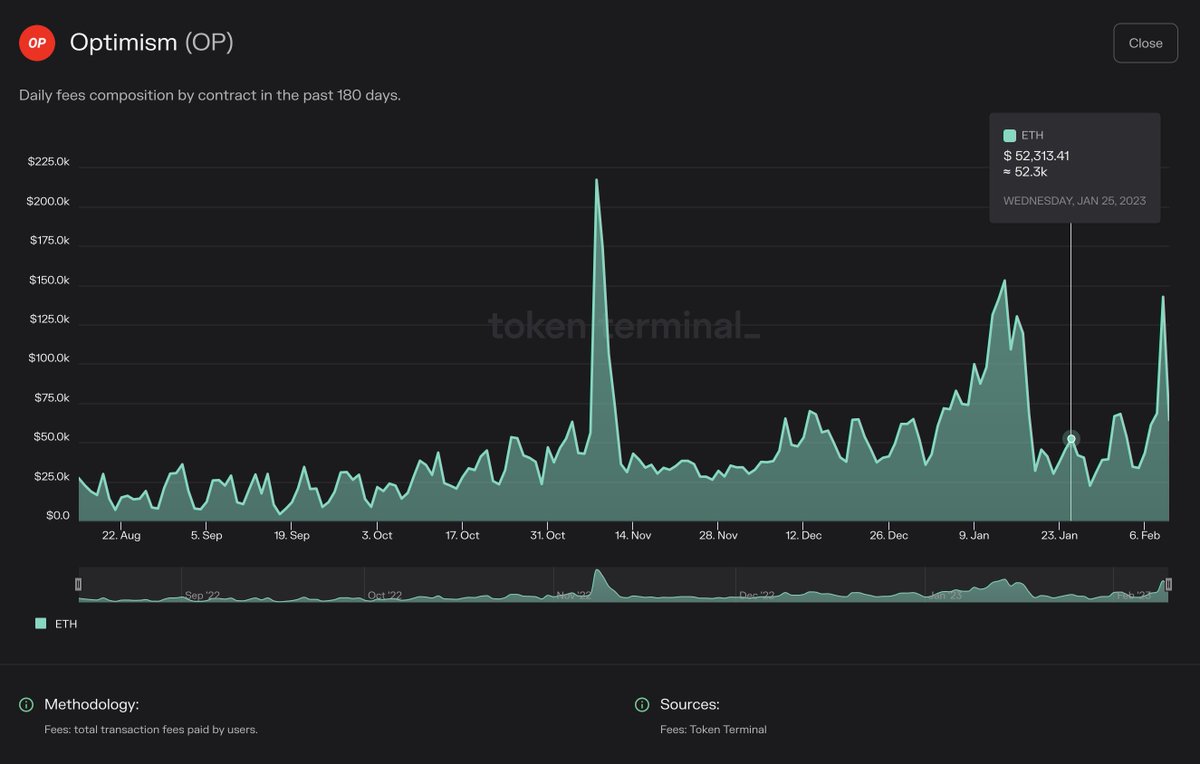Click the '22. Aug' x-axis label
Screen dimensions: 1200x764
[121, 536]
